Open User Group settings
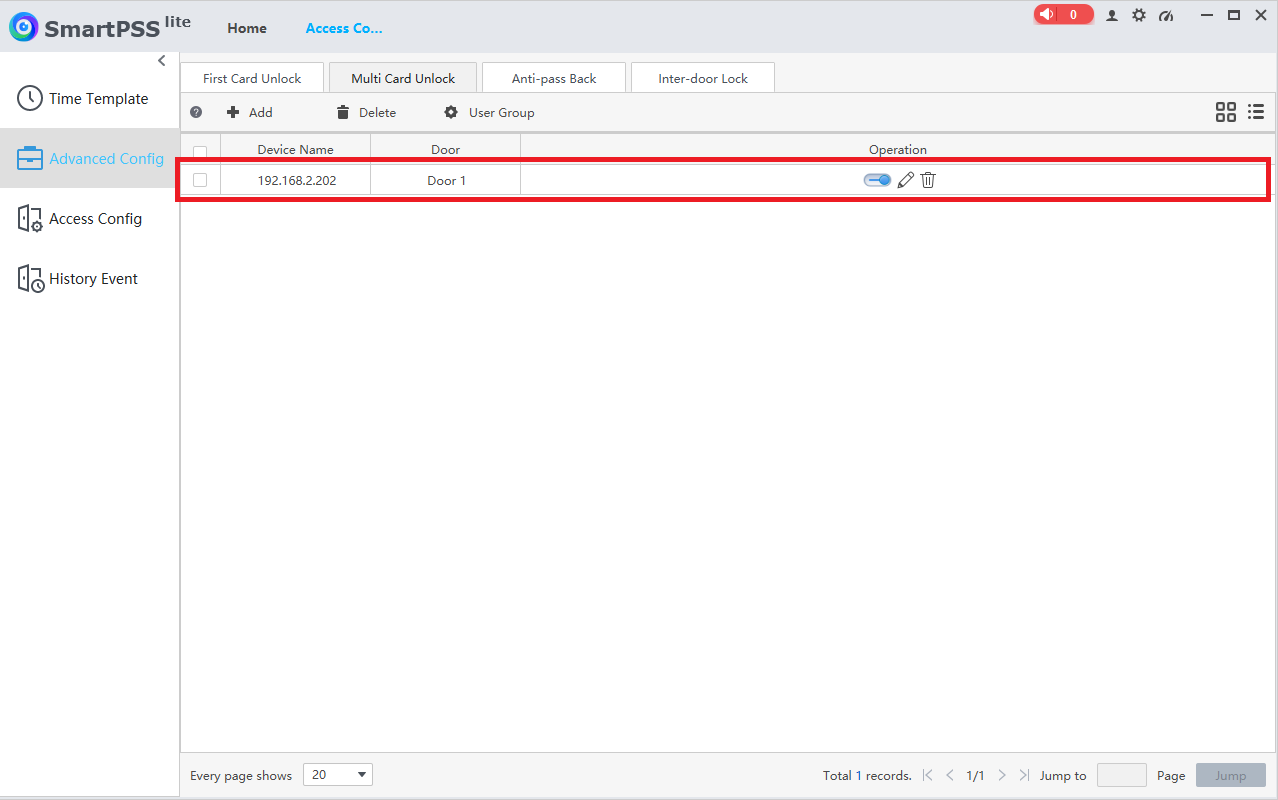Screen dimensions: 1278x800 [489, 112]
